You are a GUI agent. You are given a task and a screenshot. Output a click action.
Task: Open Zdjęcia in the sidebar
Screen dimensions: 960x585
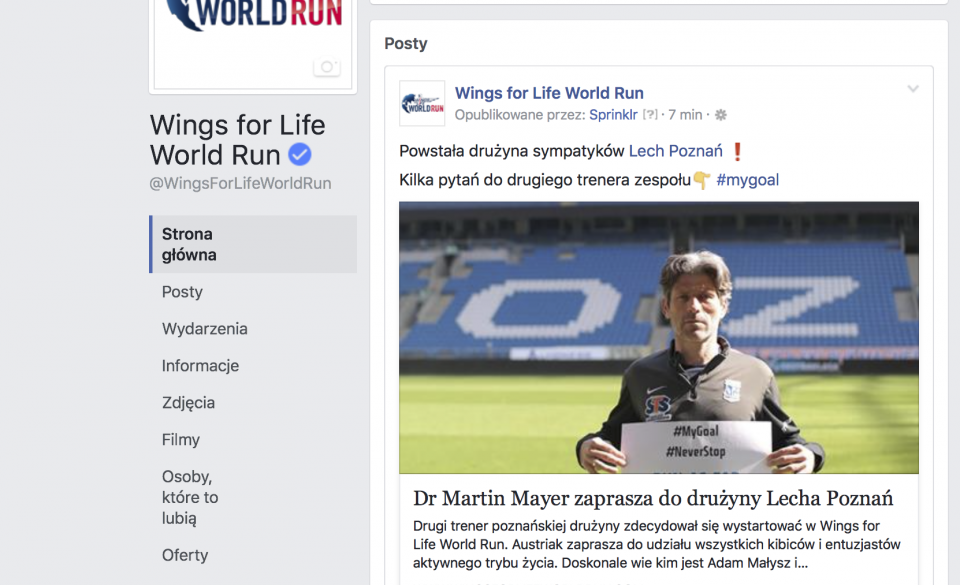(x=188, y=403)
